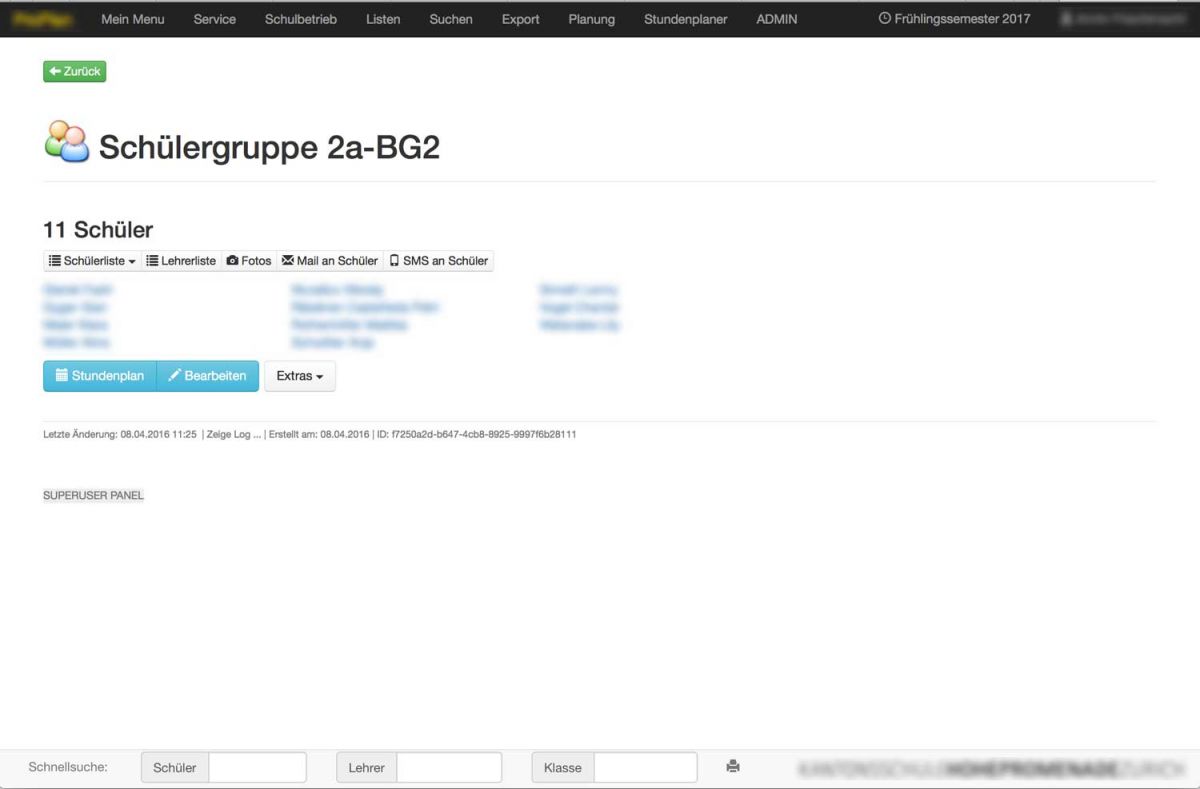Viewport: 1200px width, 789px height.
Task: Open the Mein Menu navigation item
Action: (x=133, y=19)
